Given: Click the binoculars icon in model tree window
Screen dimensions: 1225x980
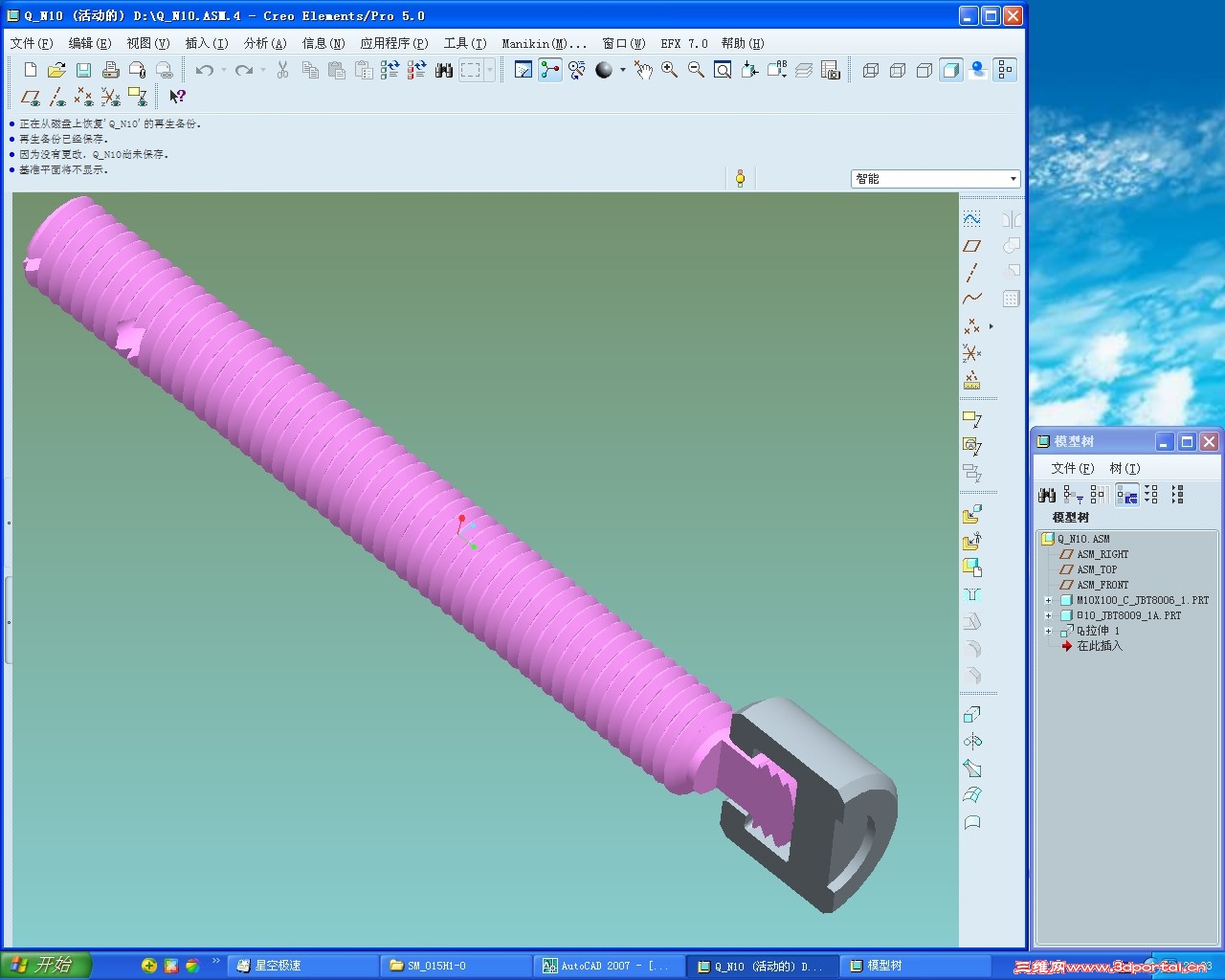Looking at the screenshot, I should (1047, 495).
